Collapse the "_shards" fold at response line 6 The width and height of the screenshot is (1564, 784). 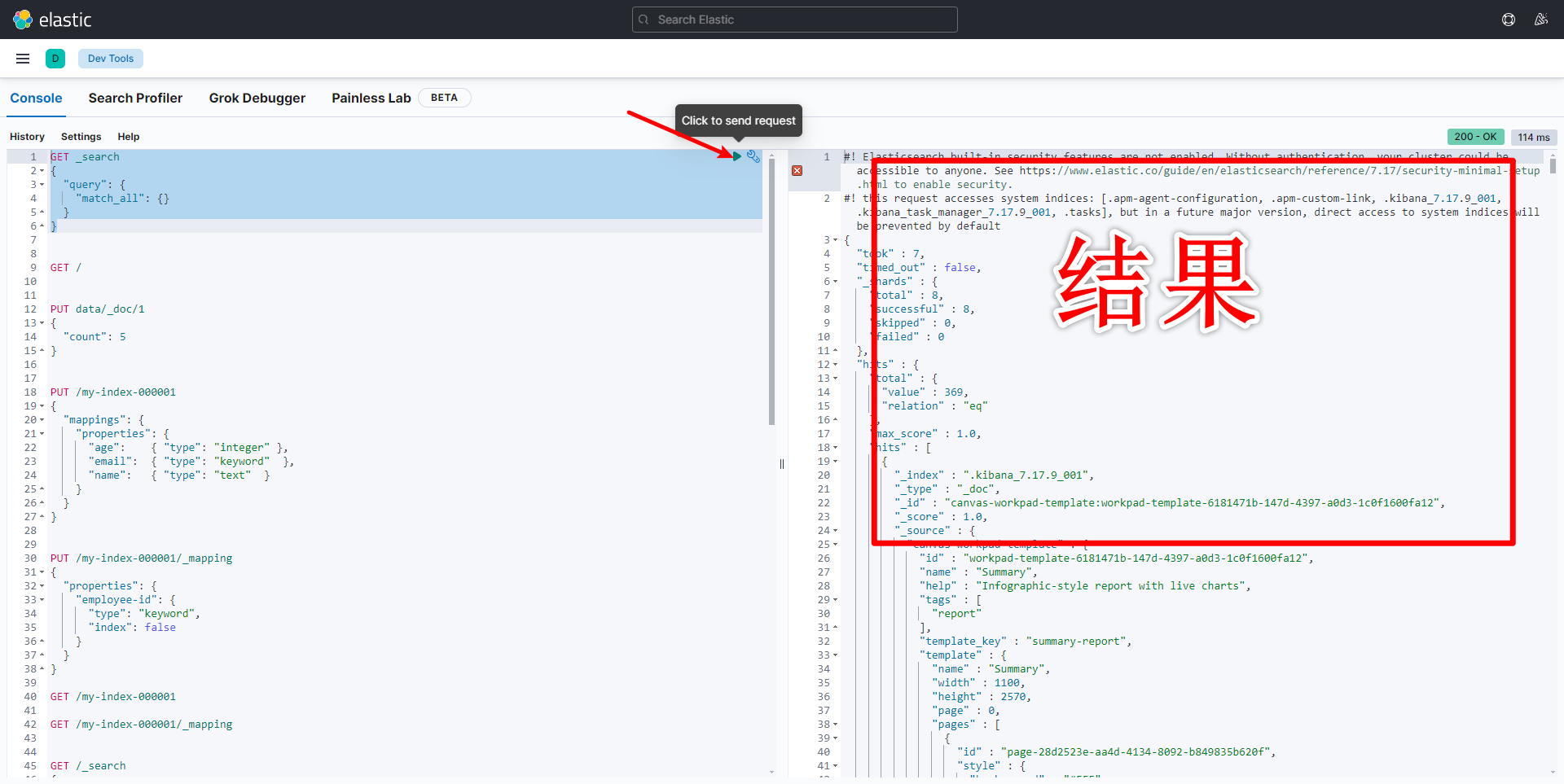pos(836,282)
